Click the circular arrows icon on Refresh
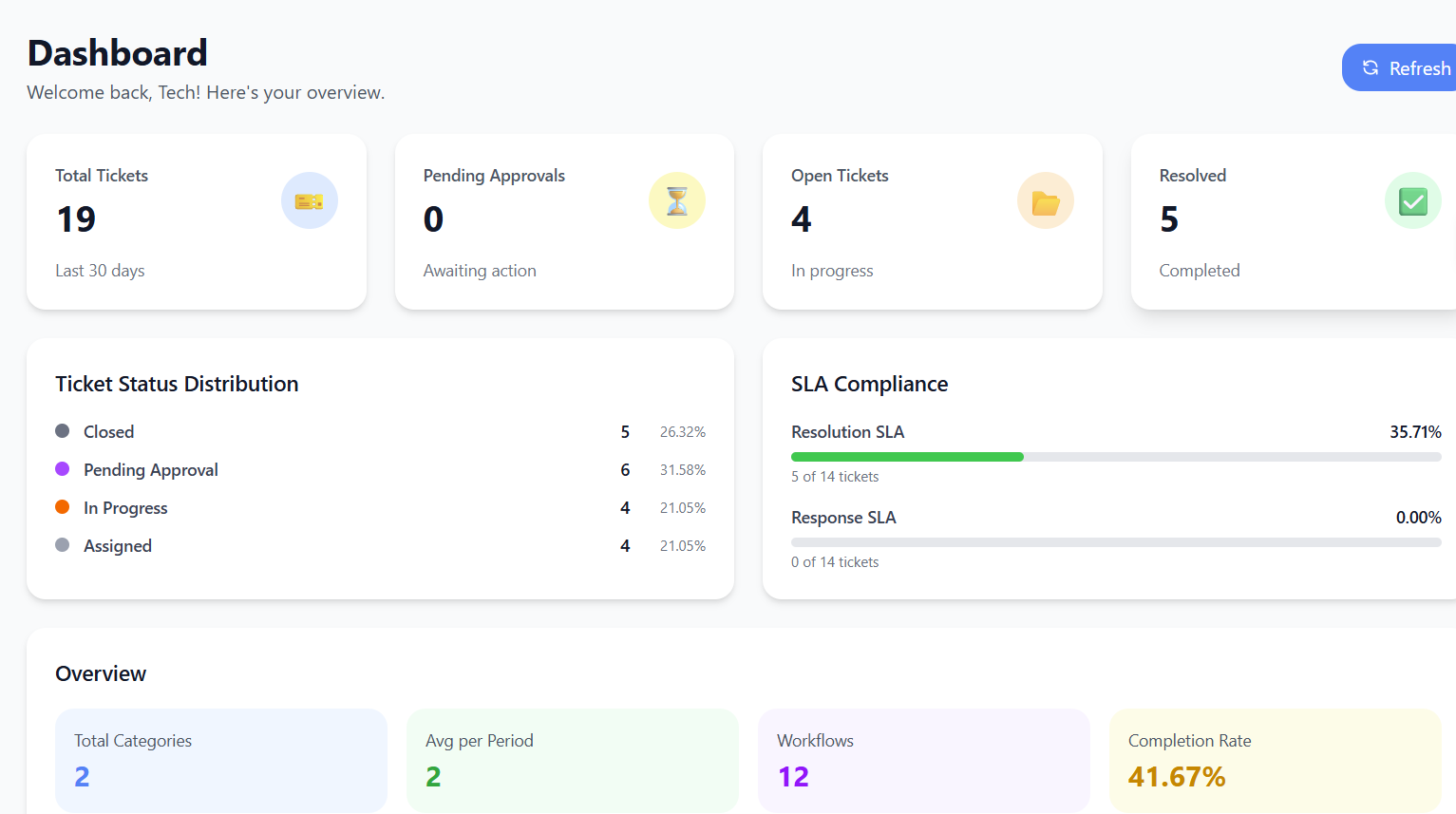Screen dimensions: 1456x814 click(x=1370, y=67)
